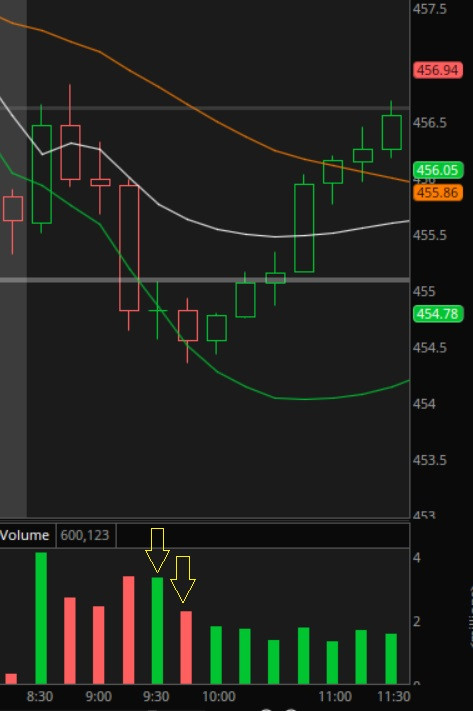The width and height of the screenshot is (473, 711).
Task: Click the 456.5 price axis label
Action: (429, 122)
